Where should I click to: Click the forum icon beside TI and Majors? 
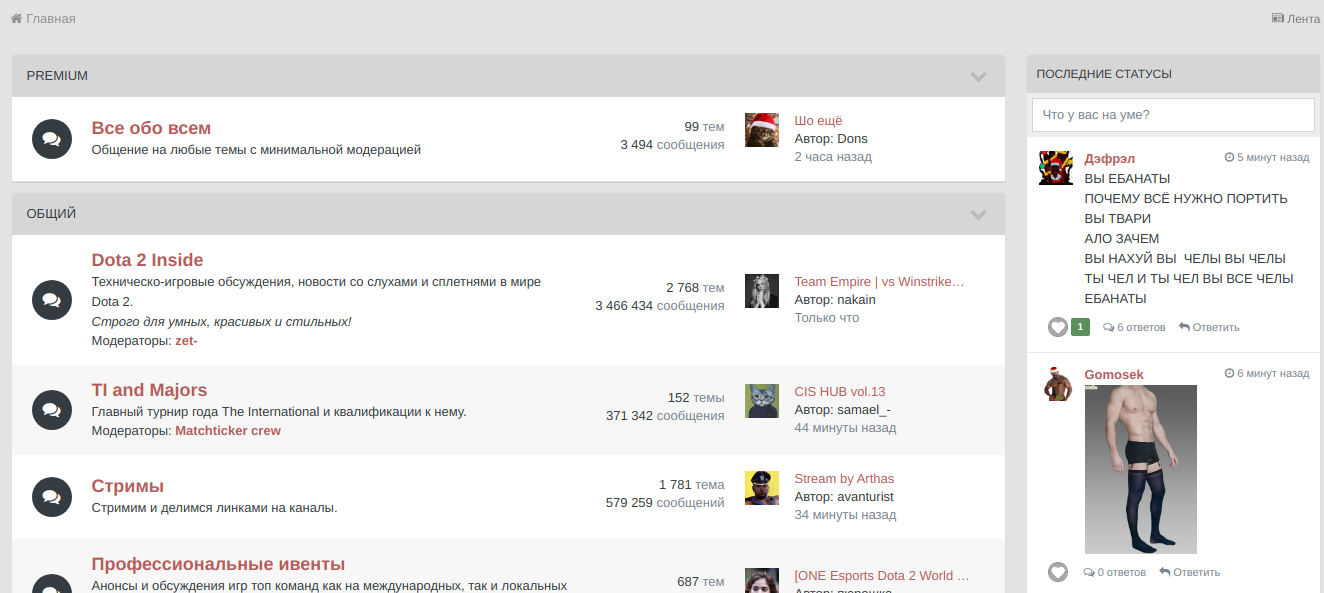coord(51,410)
